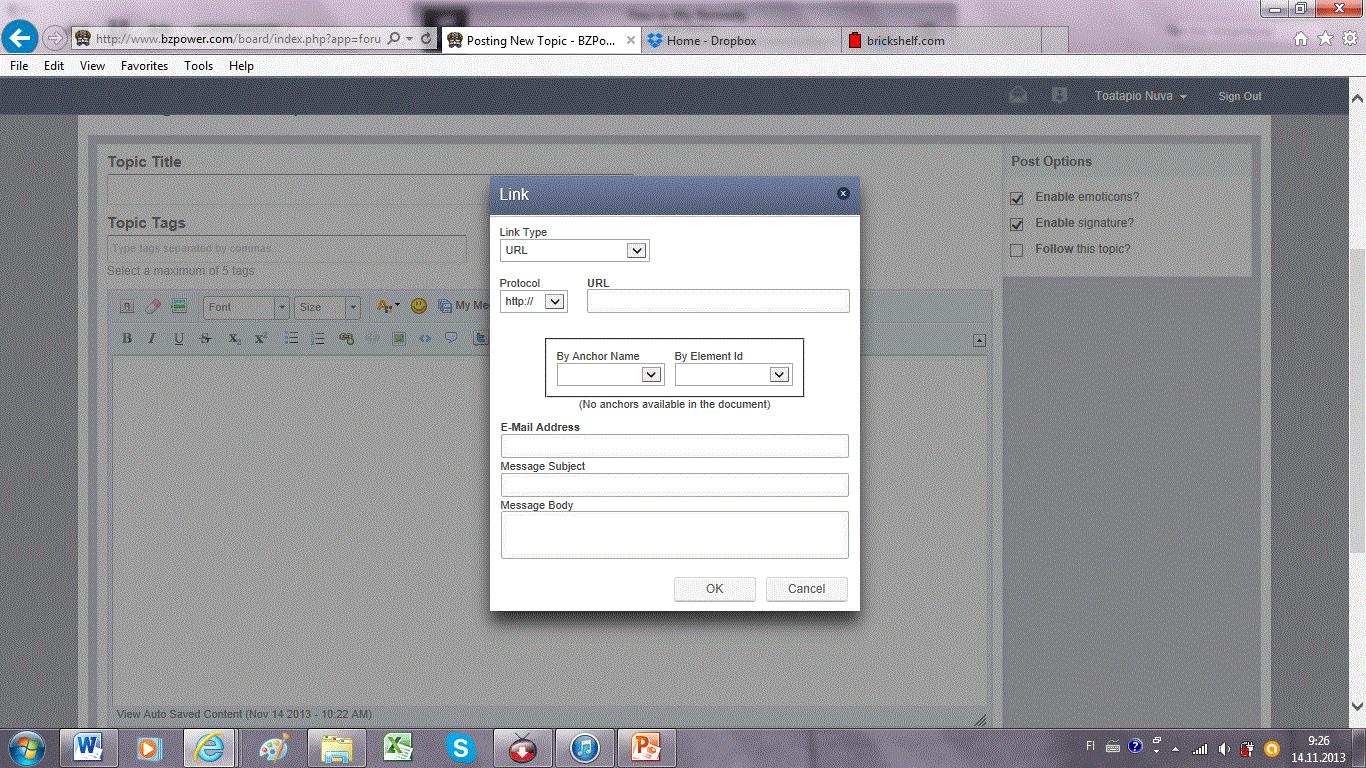Screen dimensions: 1366x768
Task: Open the notifications icon beside the envelope
Action: click(x=1060, y=96)
